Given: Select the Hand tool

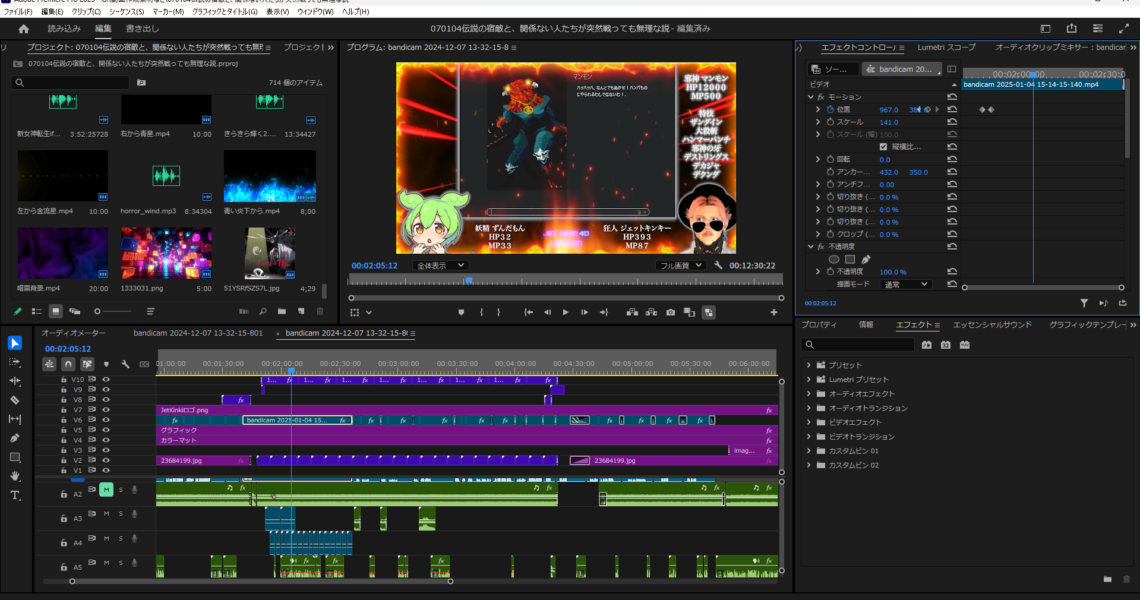Looking at the screenshot, I should 15,476.
